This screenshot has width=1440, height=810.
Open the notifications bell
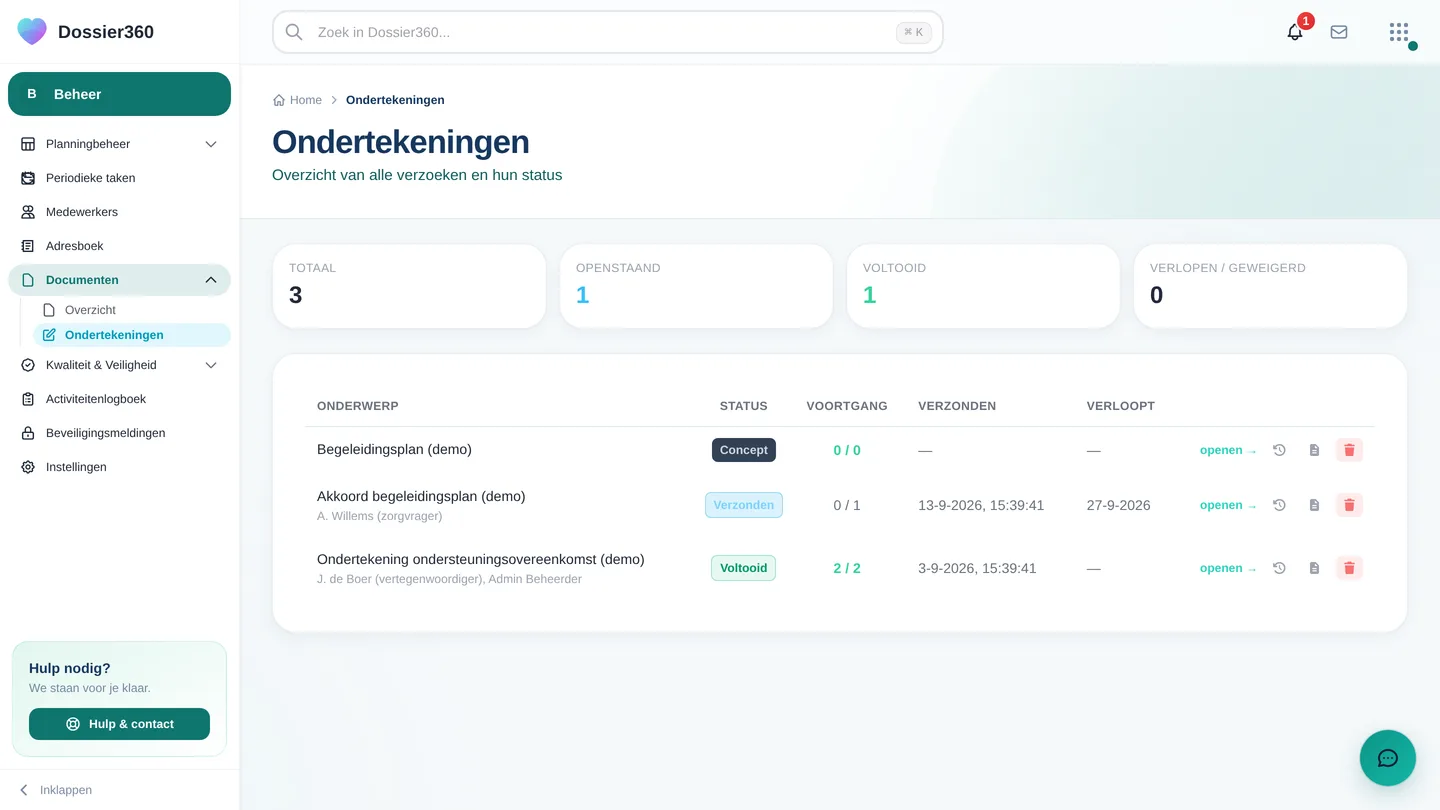tap(1295, 32)
